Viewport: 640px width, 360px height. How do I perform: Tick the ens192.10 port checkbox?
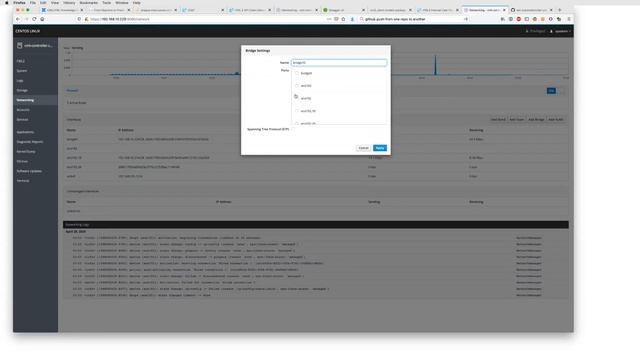297,111
